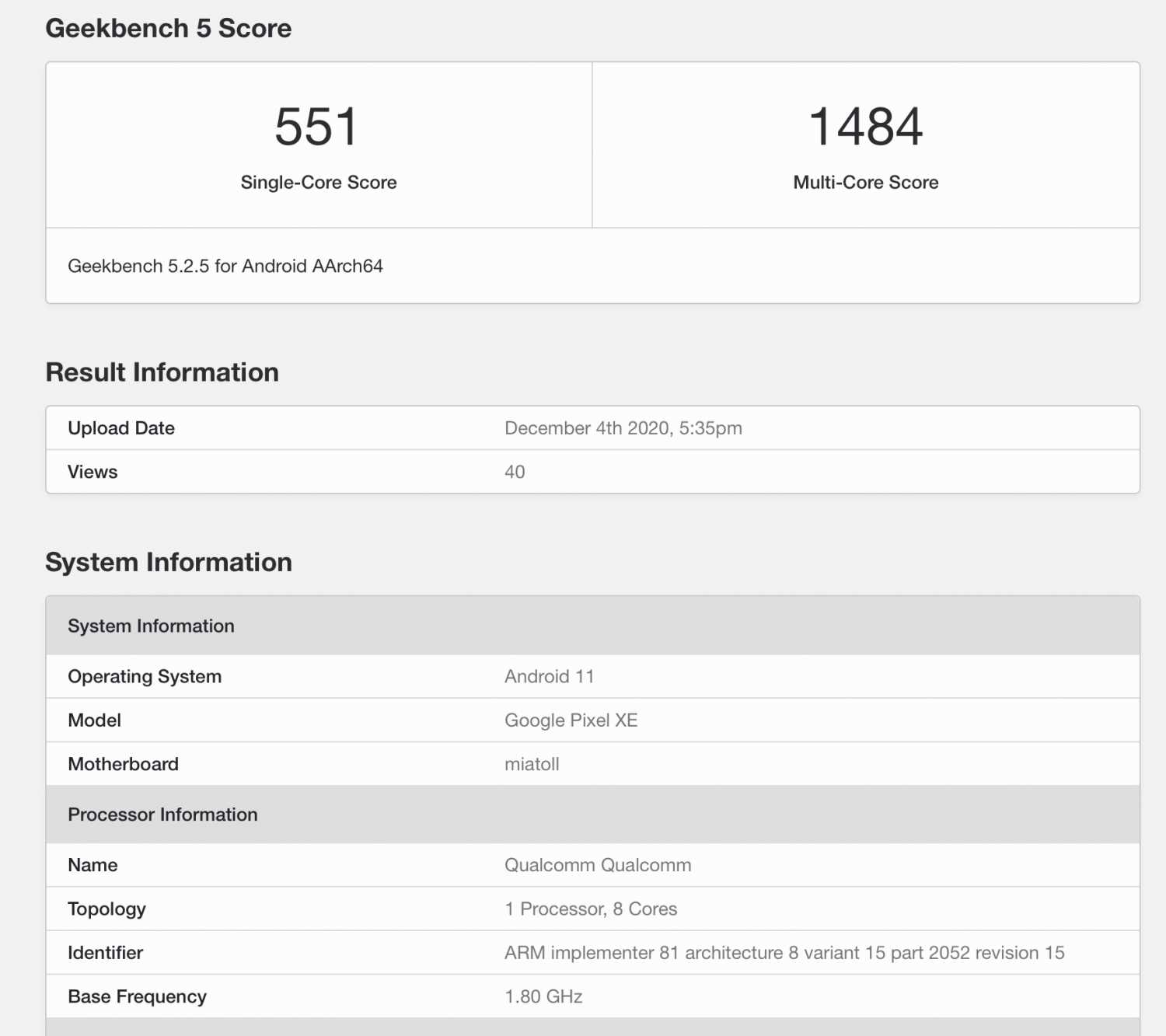Select December 4th 2020, 5:35pm value
The height and width of the screenshot is (1036, 1166).
[x=623, y=428]
